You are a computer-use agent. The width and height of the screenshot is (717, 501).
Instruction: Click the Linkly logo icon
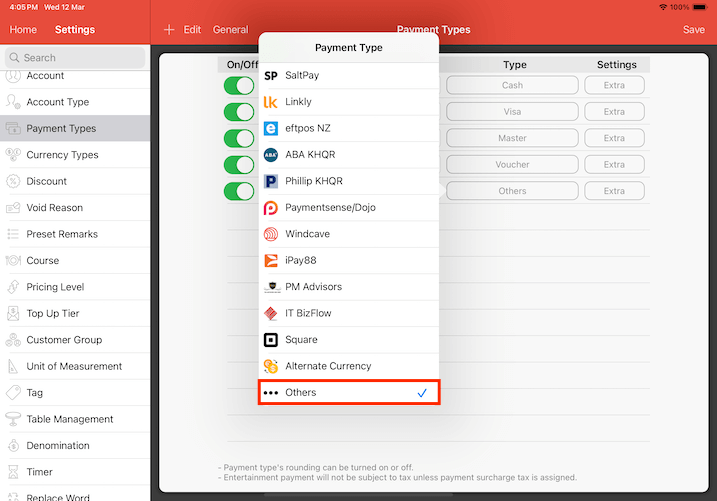coord(270,102)
